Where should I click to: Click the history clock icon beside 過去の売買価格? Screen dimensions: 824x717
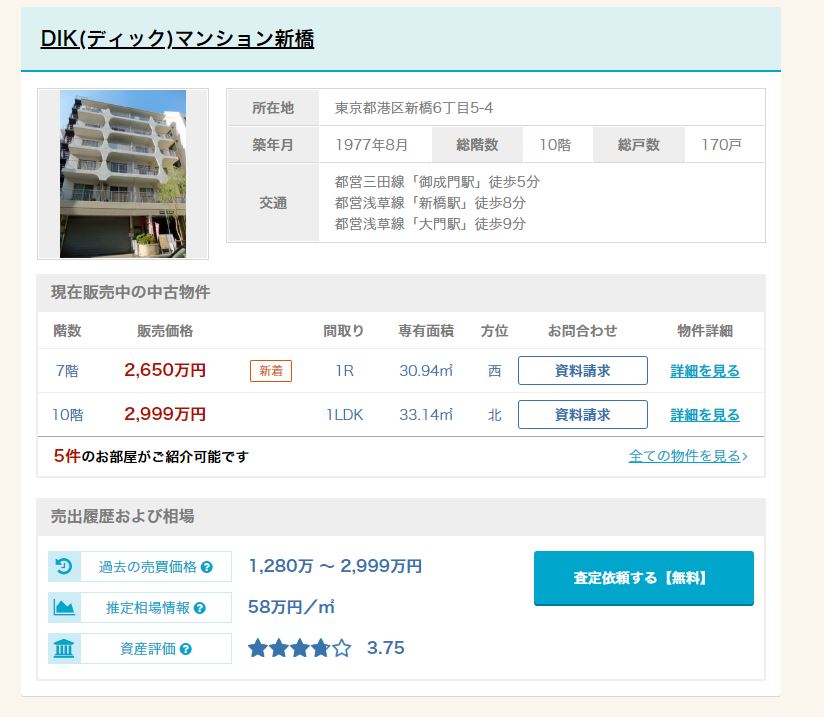(x=64, y=566)
